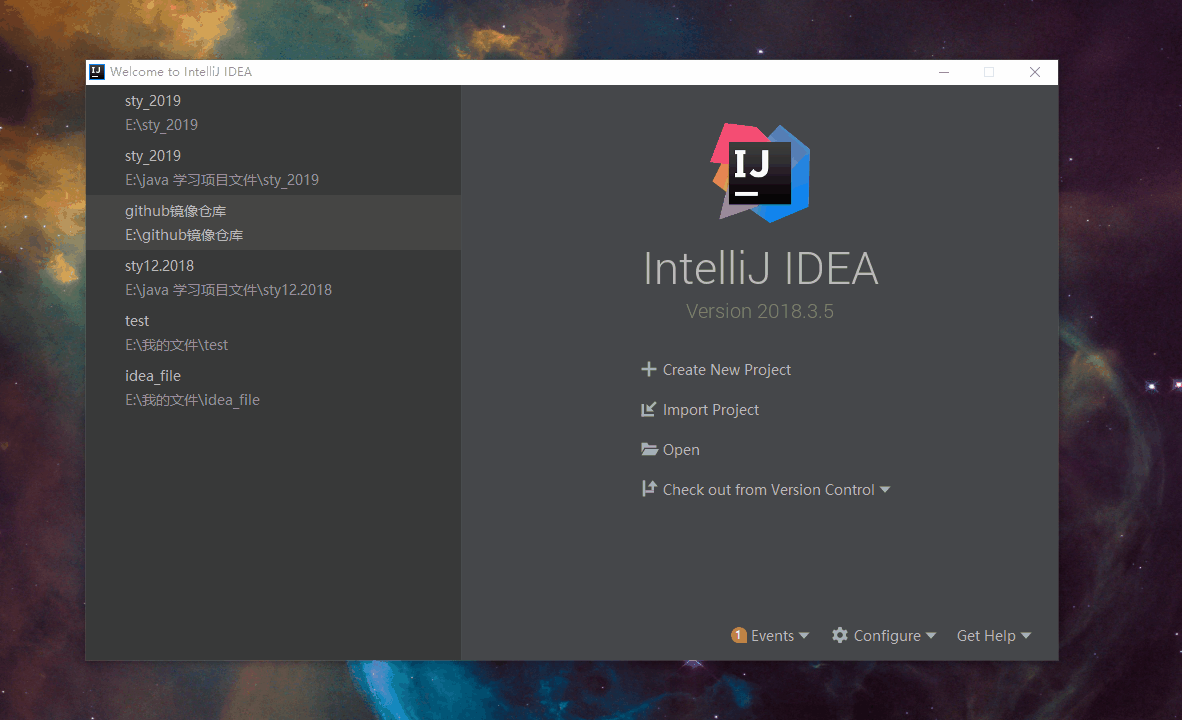1182x720 pixels.
Task: Click the Version 2018.3.5 text
Action: click(x=760, y=311)
